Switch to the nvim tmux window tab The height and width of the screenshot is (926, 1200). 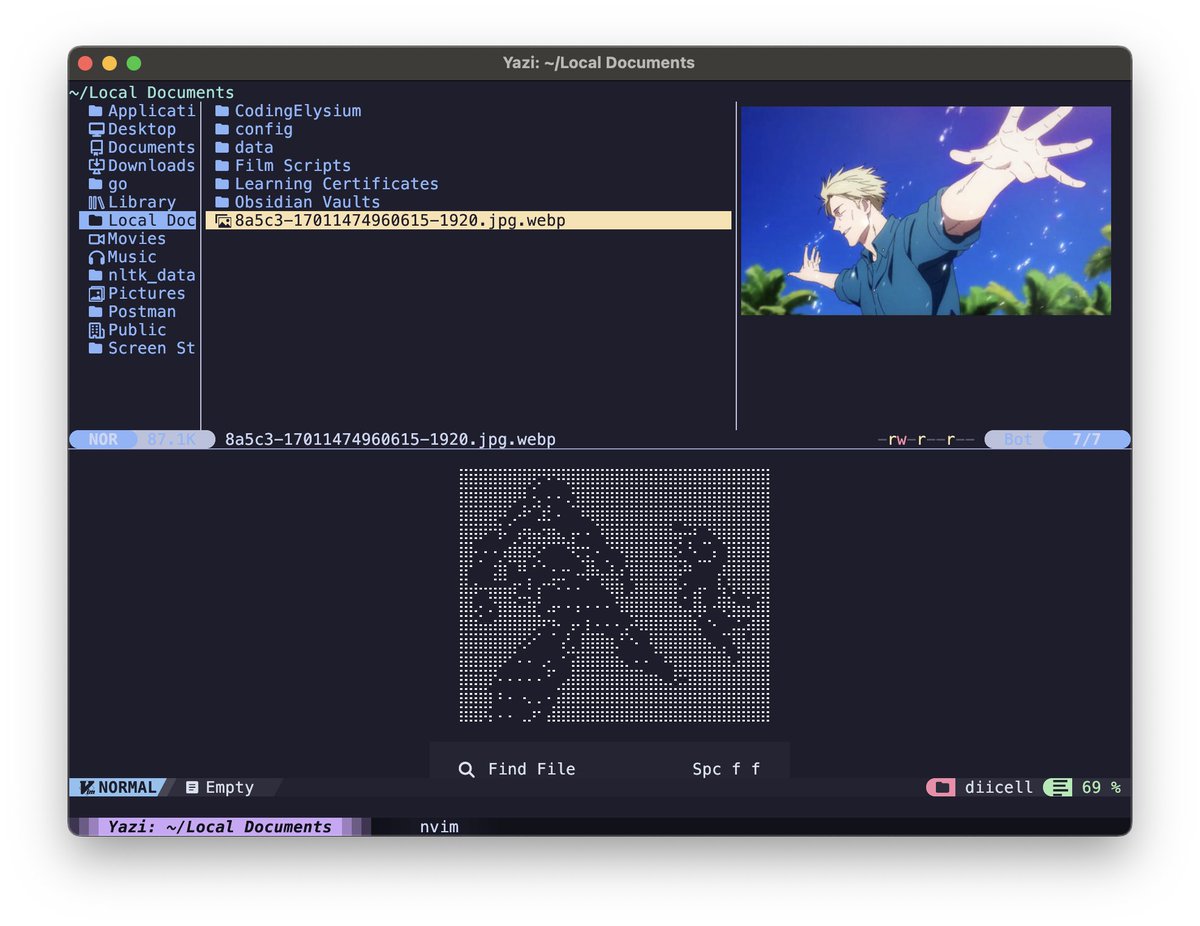pyautogui.click(x=439, y=827)
